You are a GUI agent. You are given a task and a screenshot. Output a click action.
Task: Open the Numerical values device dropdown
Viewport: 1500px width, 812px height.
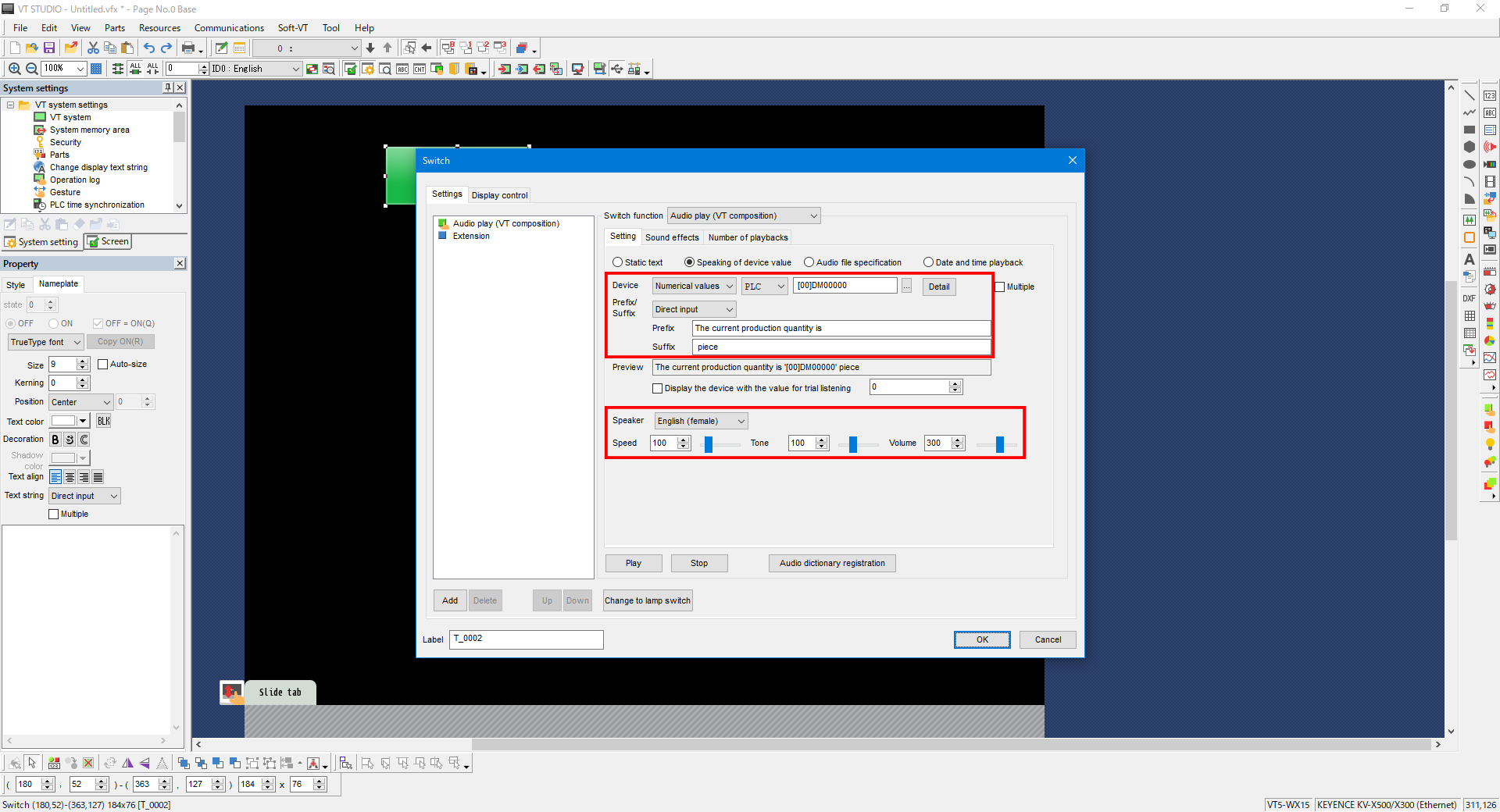pyautogui.click(x=694, y=287)
